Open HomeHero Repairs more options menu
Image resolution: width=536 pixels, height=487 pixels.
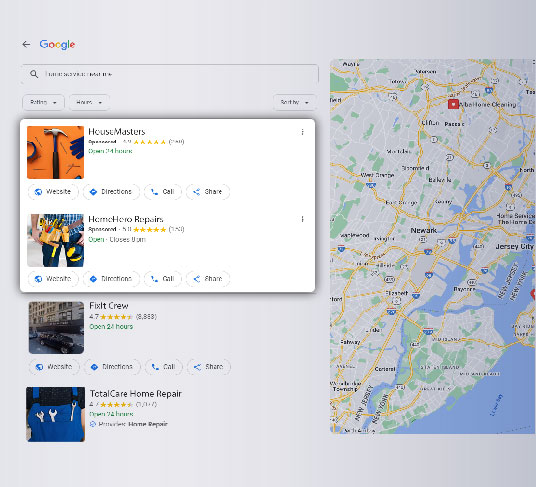(303, 219)
